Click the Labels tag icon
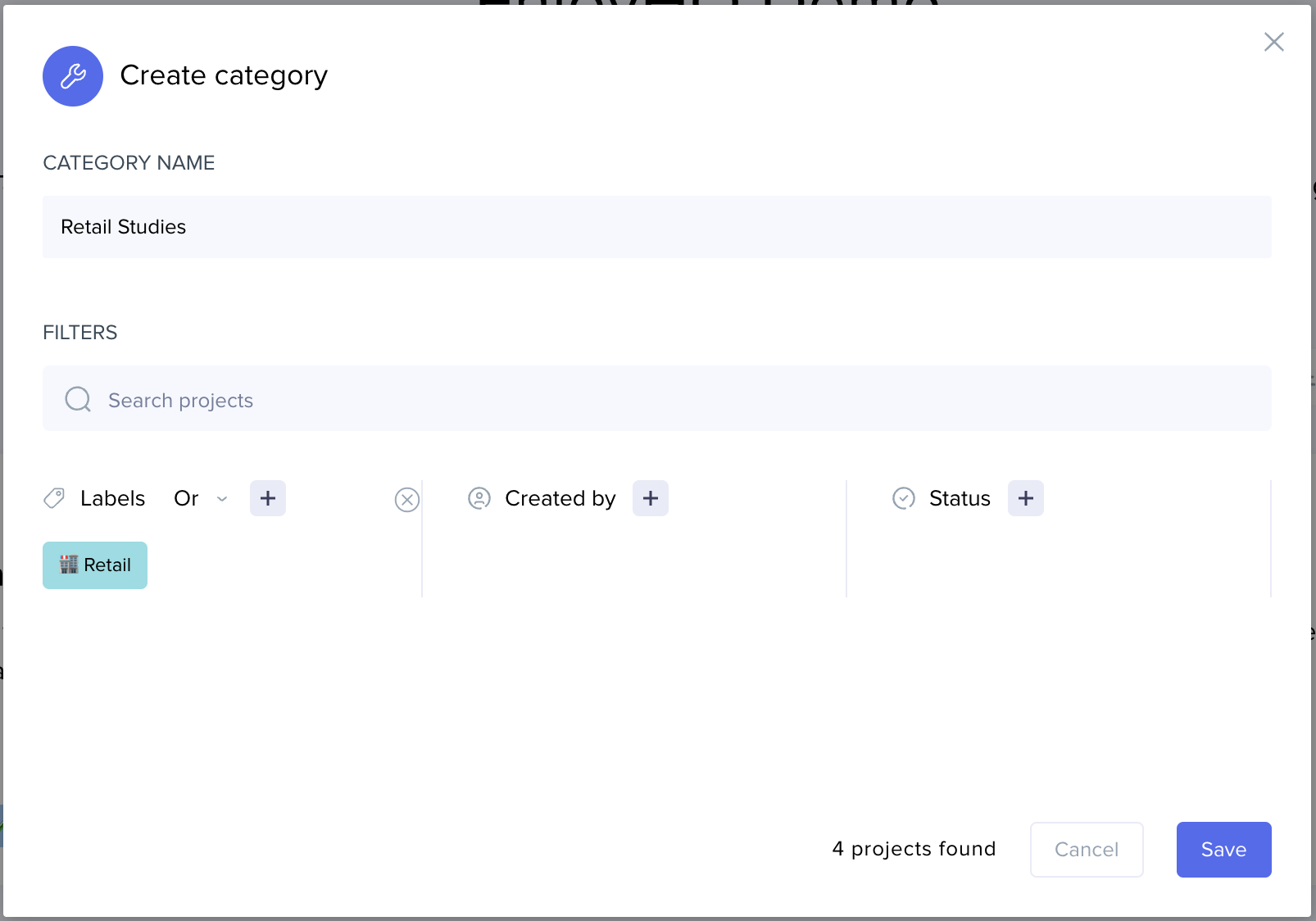The image size is (1316, 921). pos(54,498)
